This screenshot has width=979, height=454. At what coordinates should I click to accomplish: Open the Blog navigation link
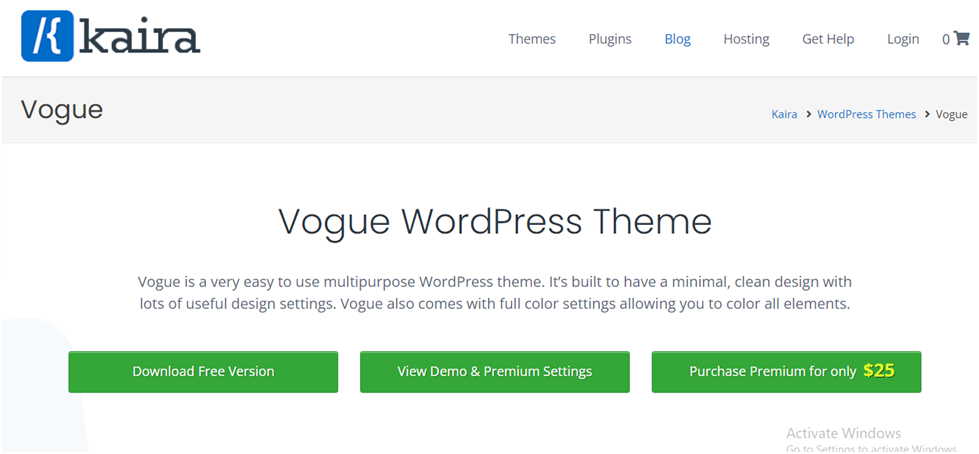(x=677, y=39)
